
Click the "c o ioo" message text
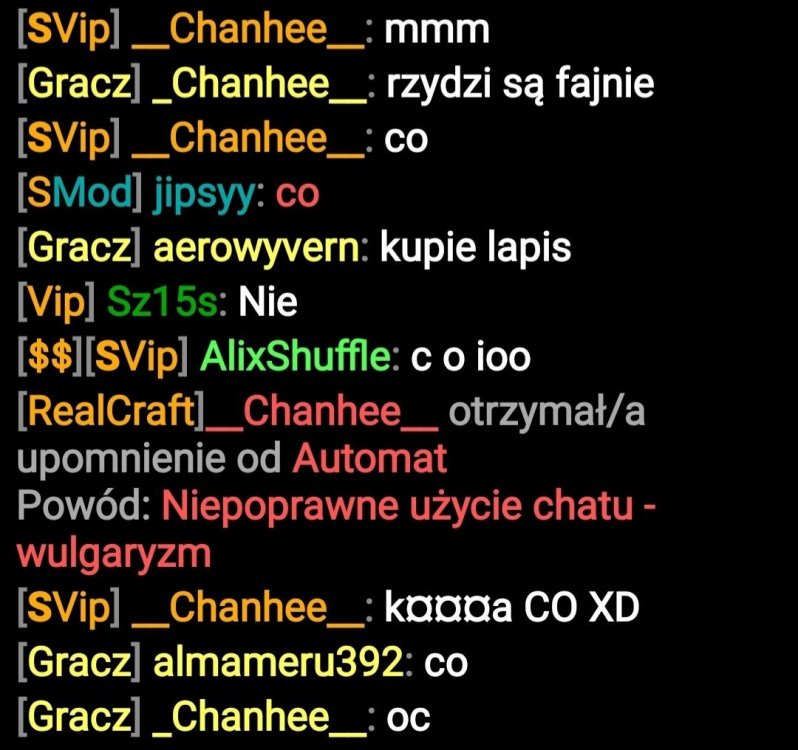[471, 357]
